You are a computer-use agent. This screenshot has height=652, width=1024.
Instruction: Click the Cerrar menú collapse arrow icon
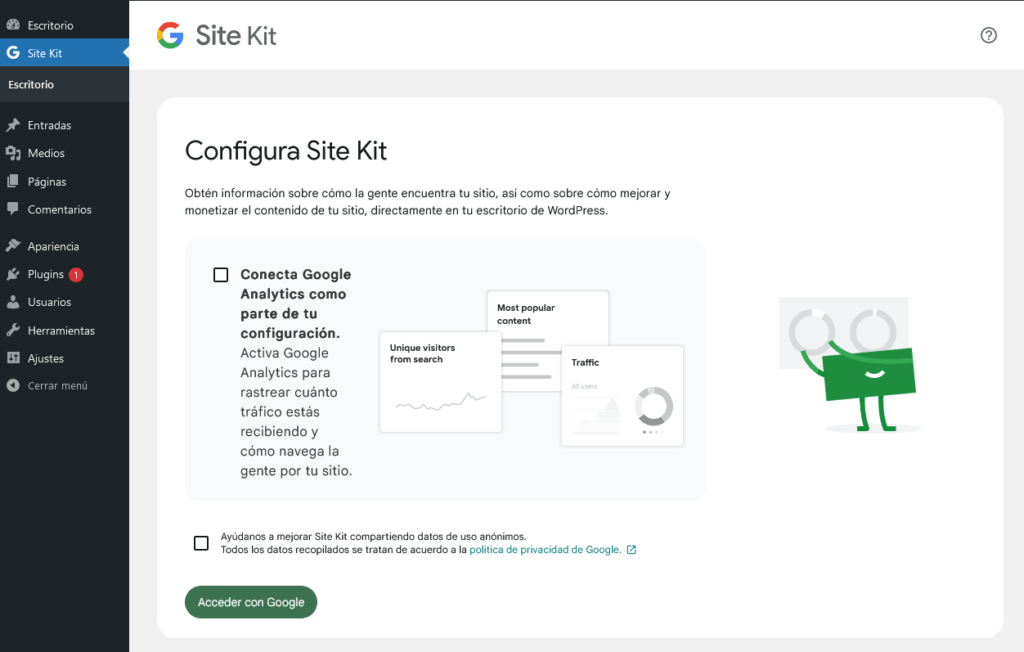click(13, 385)
